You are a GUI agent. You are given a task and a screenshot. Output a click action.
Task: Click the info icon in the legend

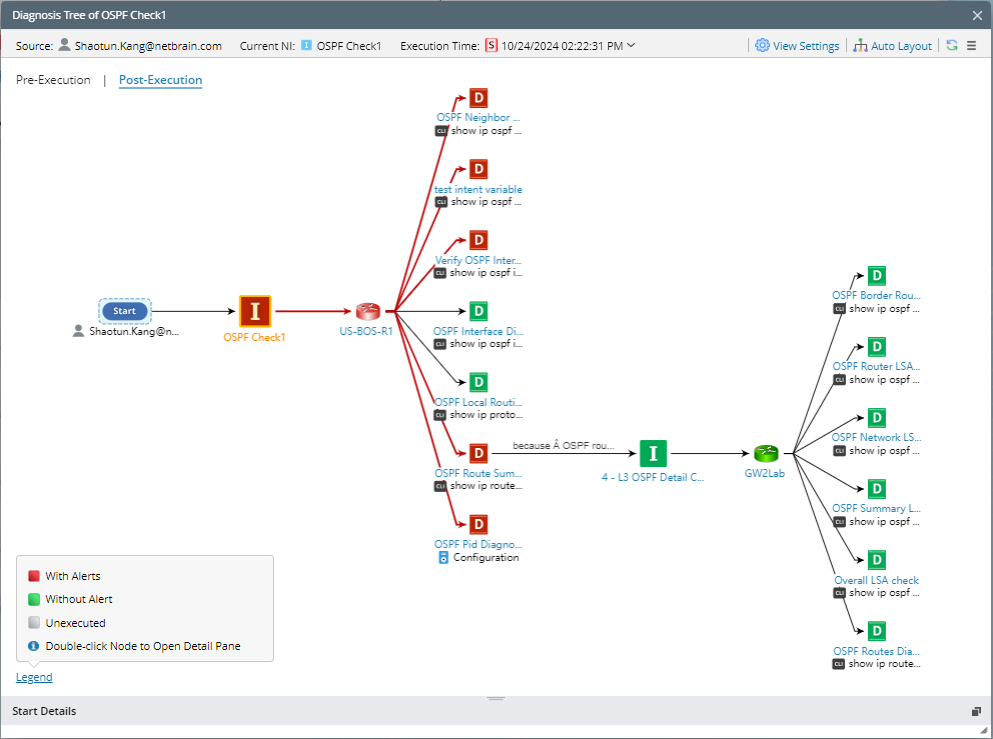(x=34, y=646)
